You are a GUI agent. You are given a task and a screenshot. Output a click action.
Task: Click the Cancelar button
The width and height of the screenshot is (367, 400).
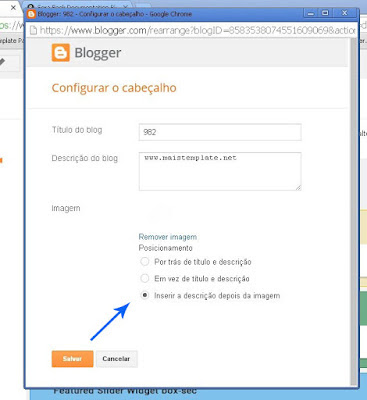point(116,359)
